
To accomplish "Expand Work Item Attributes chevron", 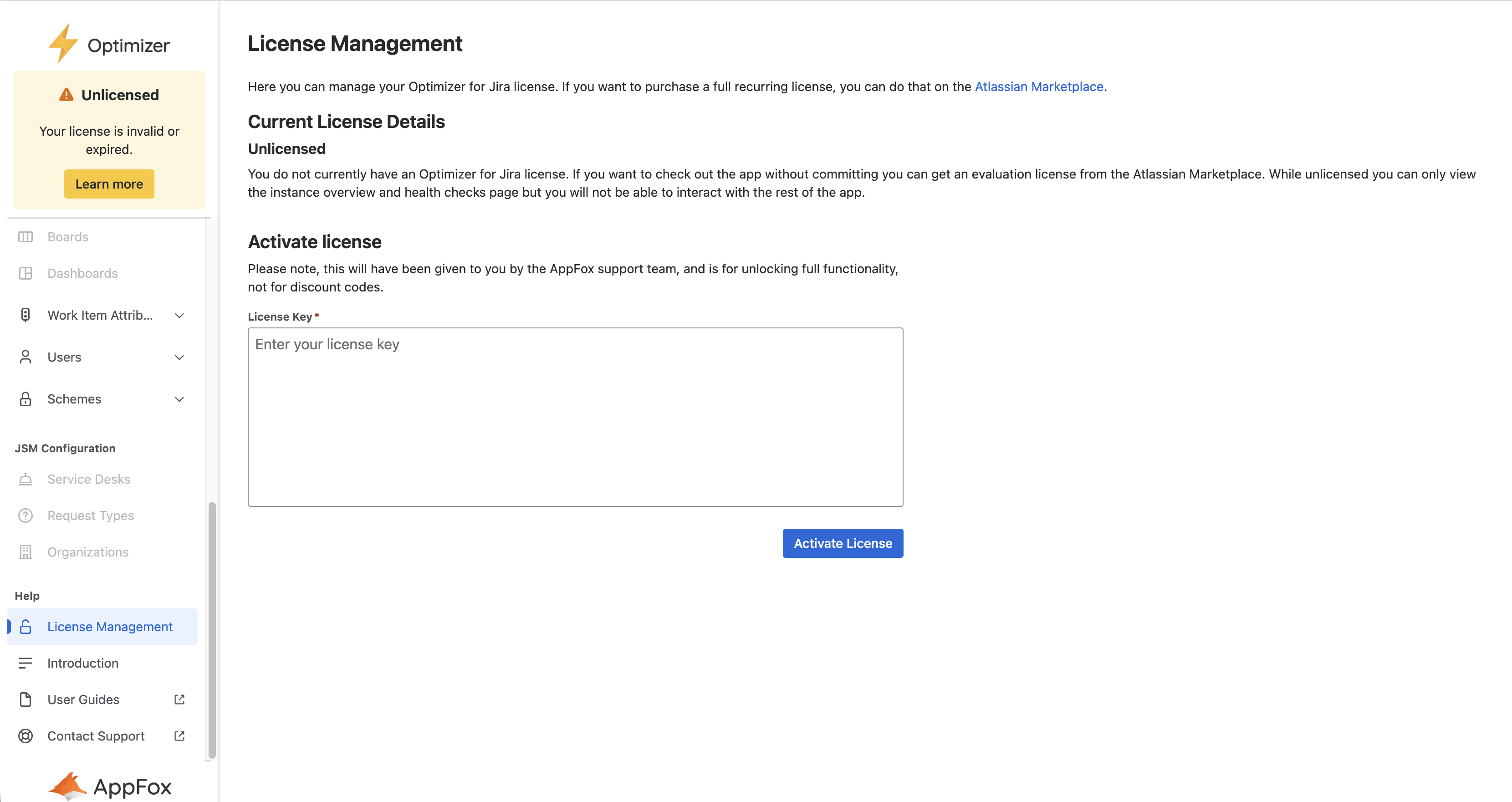I will tap(179, 315).
